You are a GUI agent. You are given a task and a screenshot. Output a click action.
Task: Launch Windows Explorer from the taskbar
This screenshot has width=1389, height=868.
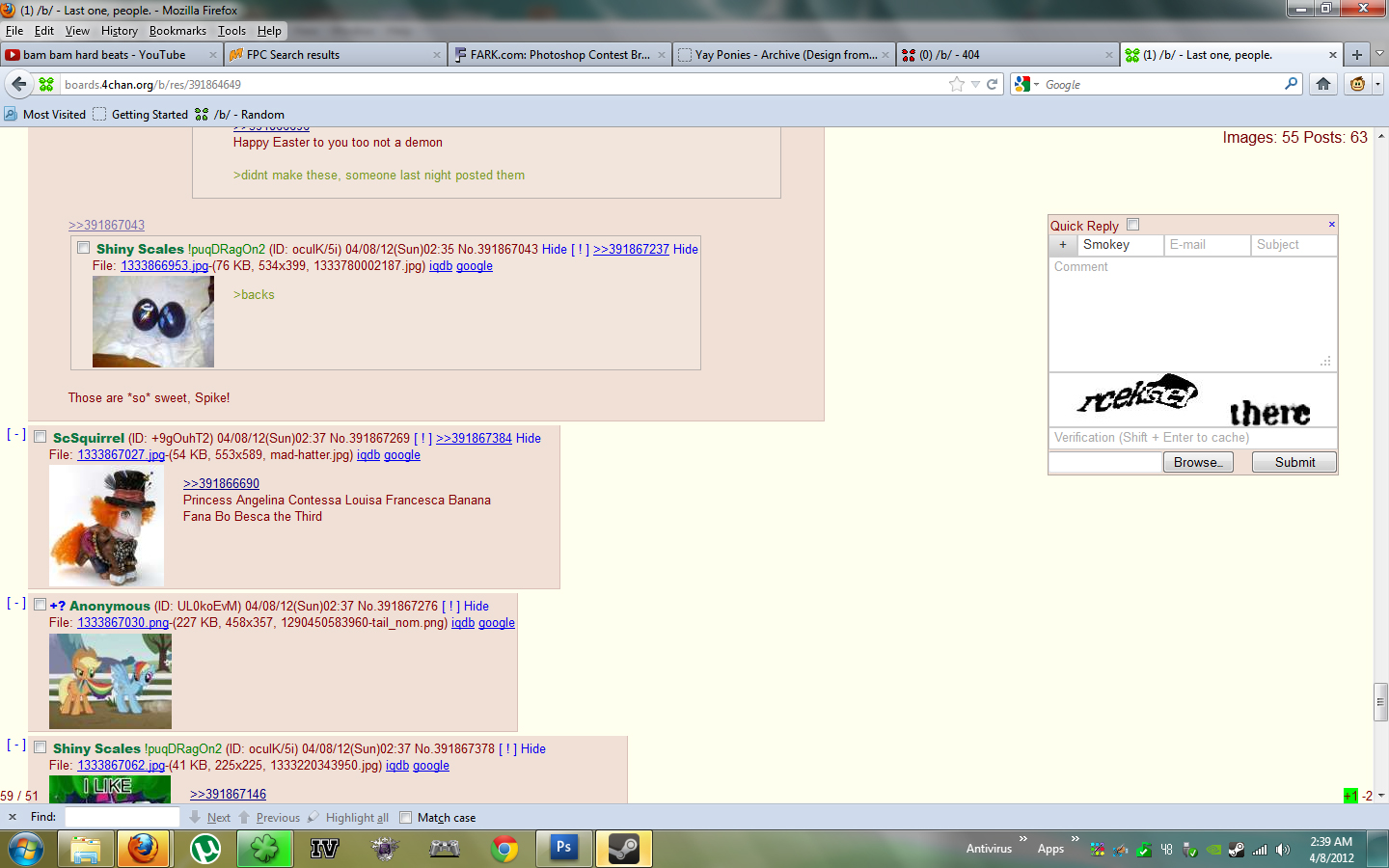tap(86, 849)
